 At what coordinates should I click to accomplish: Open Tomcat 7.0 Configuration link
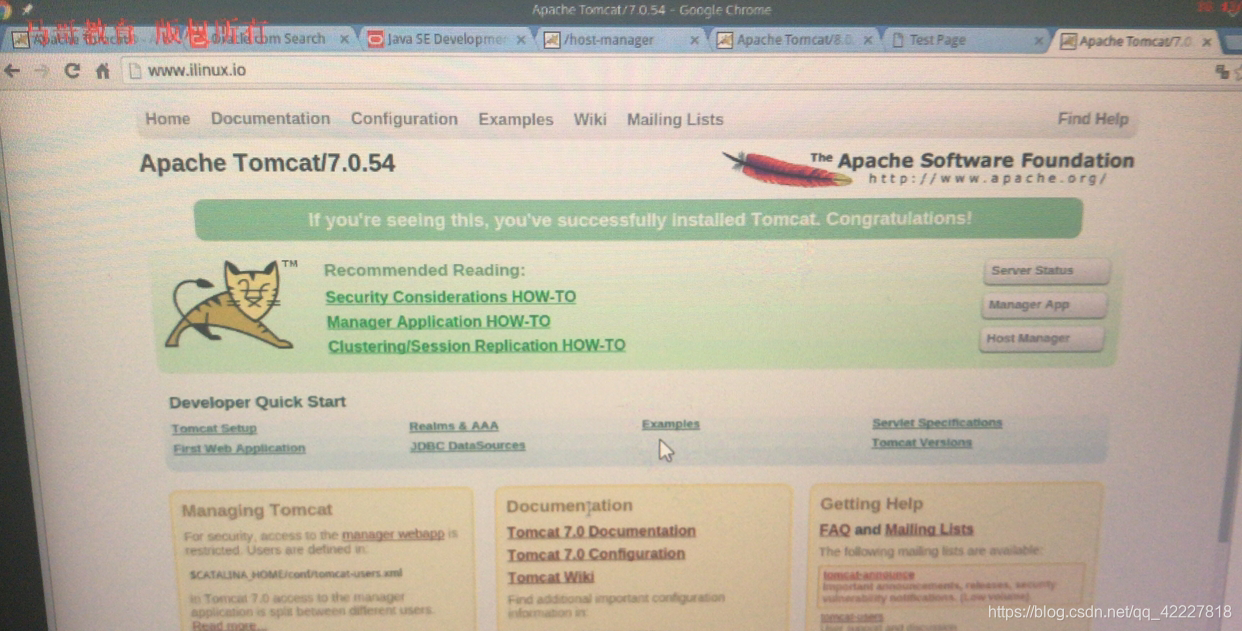click(x=596, y=554)
